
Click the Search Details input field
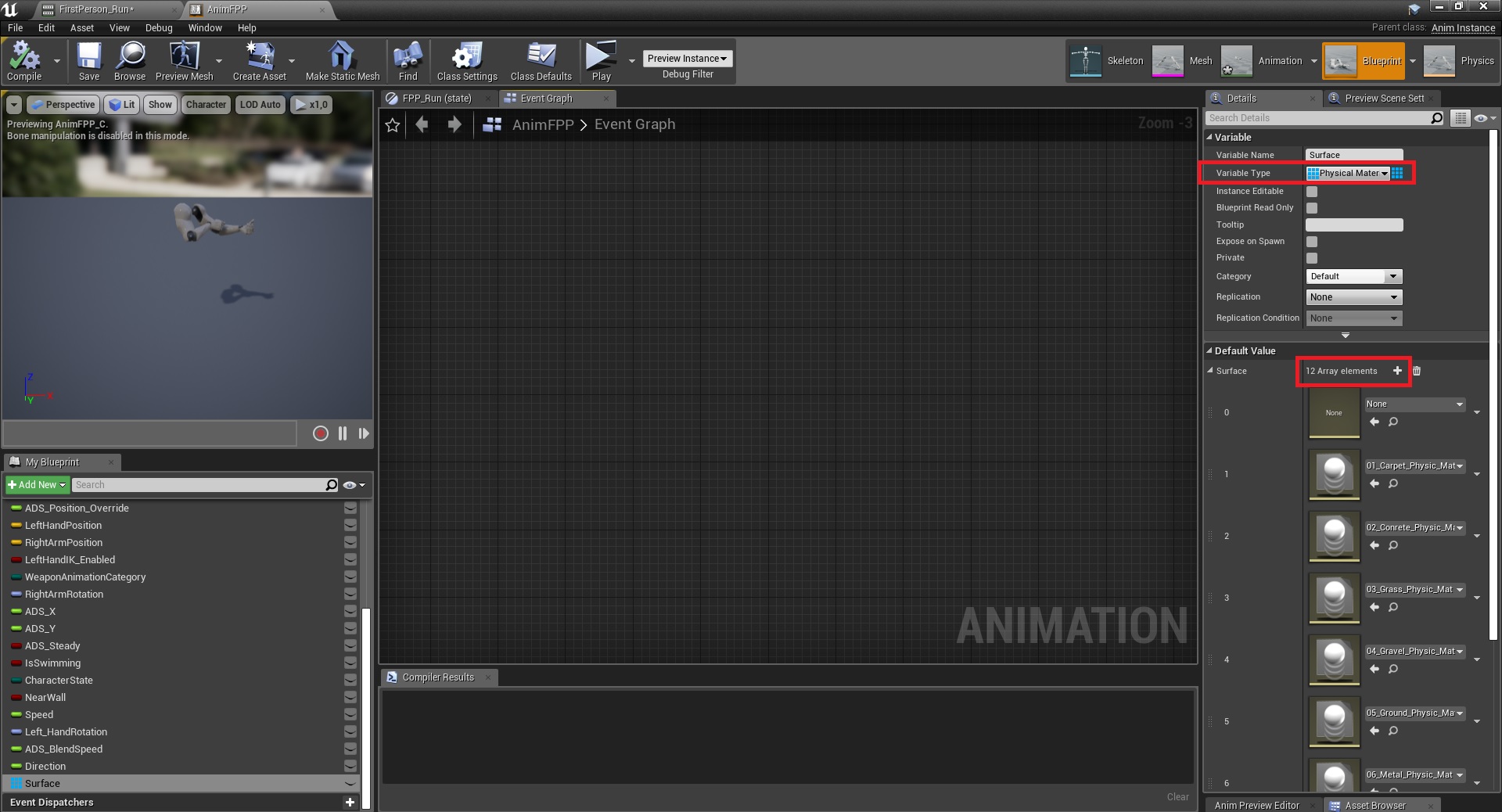[1318, 118]
